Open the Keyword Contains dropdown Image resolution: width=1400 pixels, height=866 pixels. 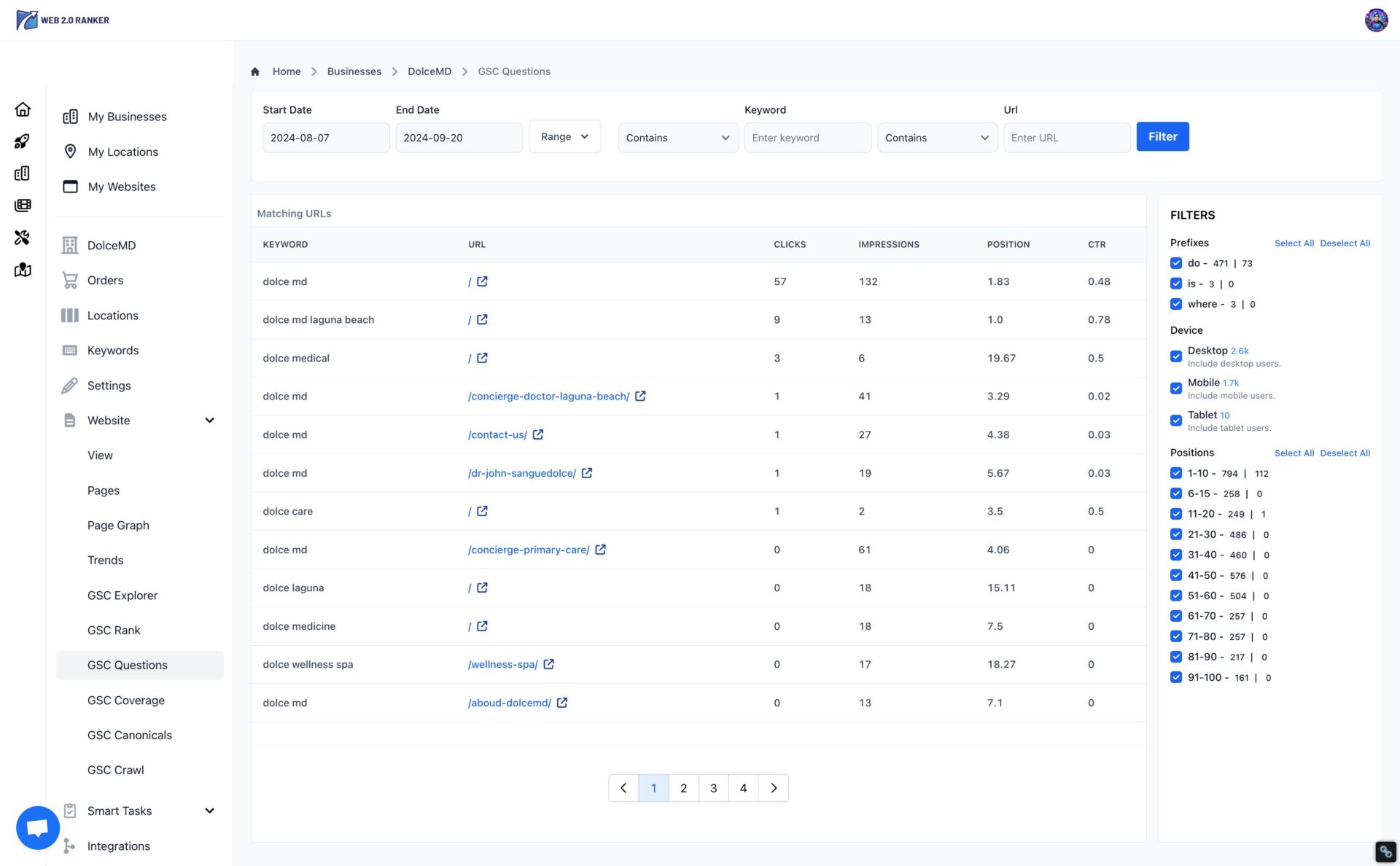[677, 137]
